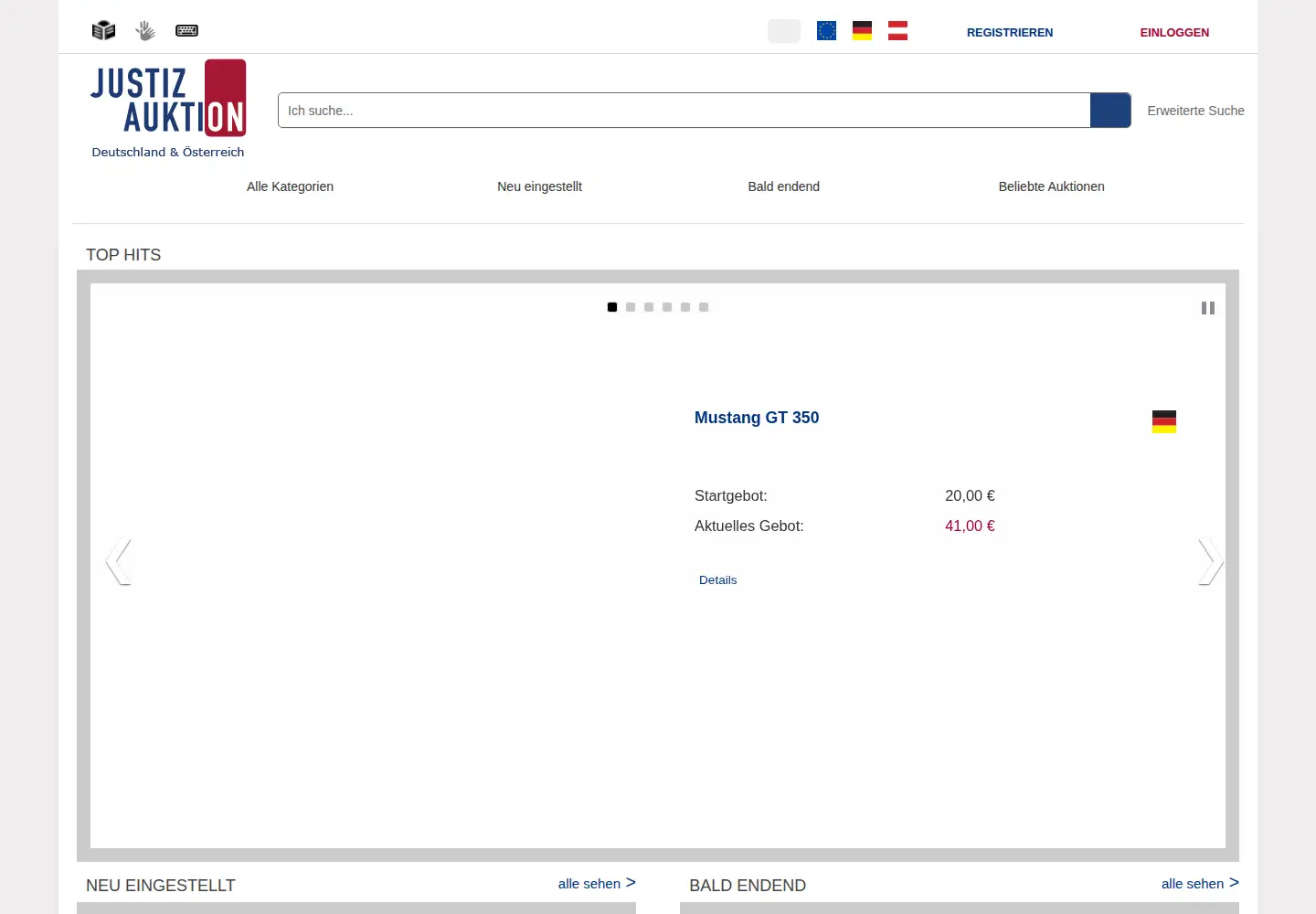This screenshot has height=914, width=1316.
Task: Click the TOP HITS heading
Action: click(x=123, y=255)
